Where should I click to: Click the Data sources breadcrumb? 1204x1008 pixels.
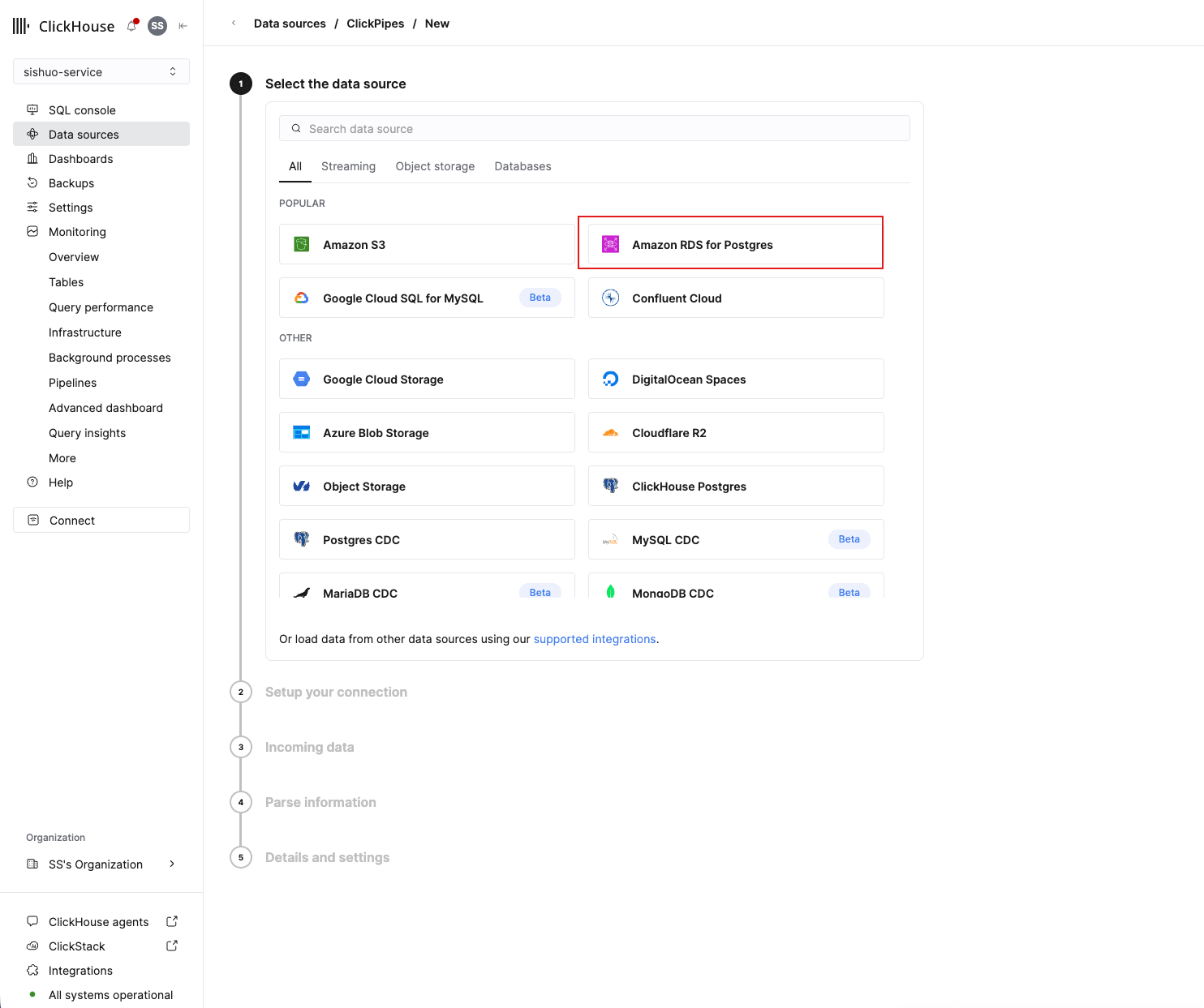click(x=290, y=24)
